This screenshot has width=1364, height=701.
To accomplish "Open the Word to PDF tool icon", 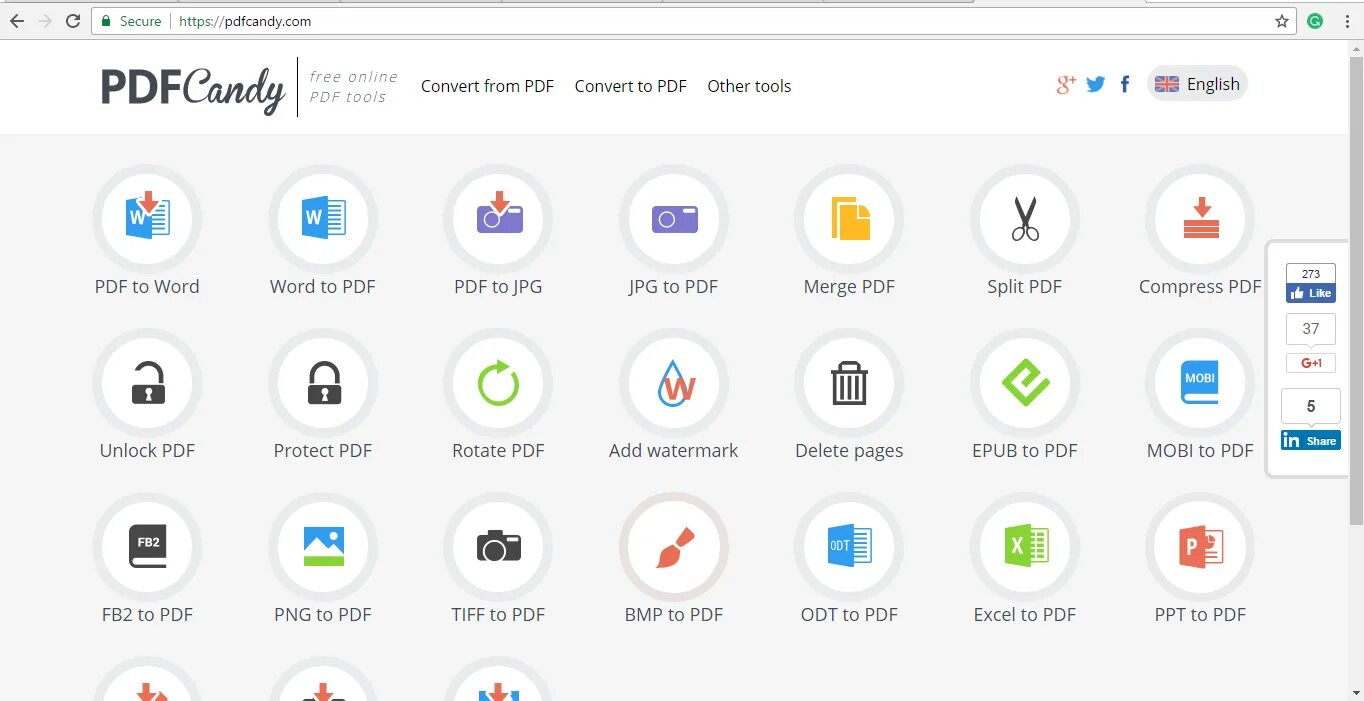I will (323, 219).
